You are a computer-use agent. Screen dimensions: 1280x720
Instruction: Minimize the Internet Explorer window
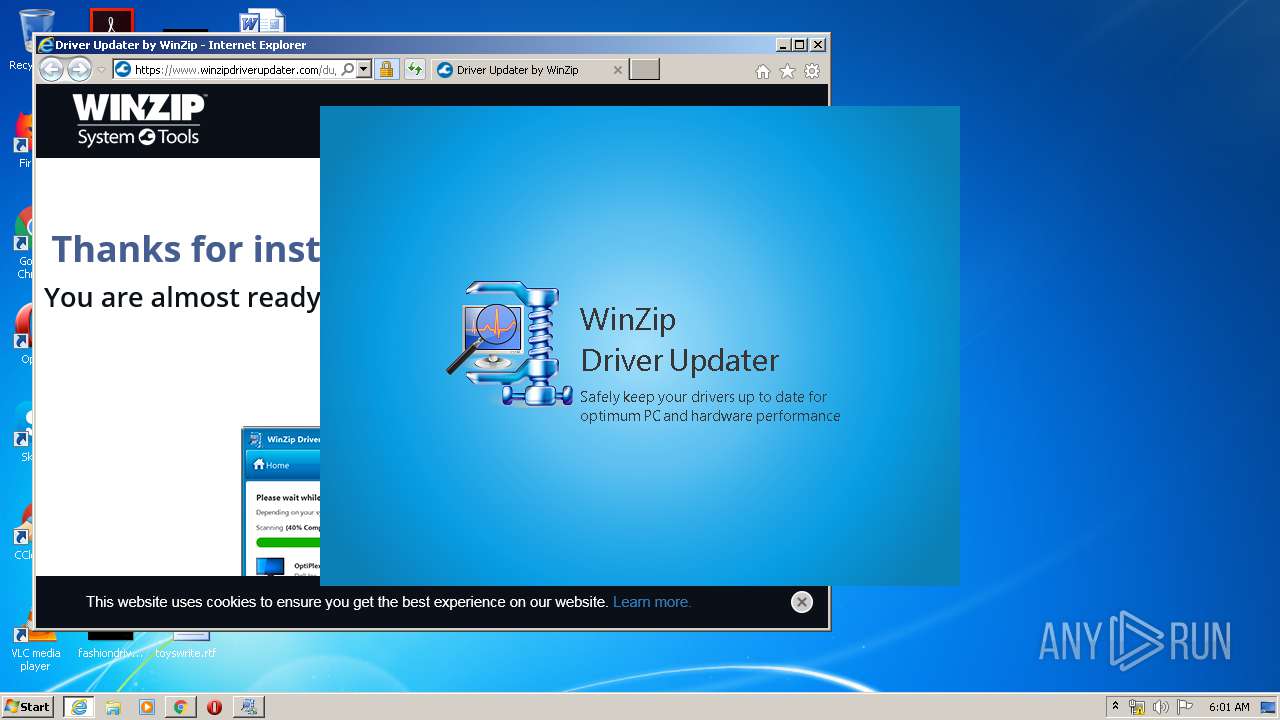coord(782,45)
